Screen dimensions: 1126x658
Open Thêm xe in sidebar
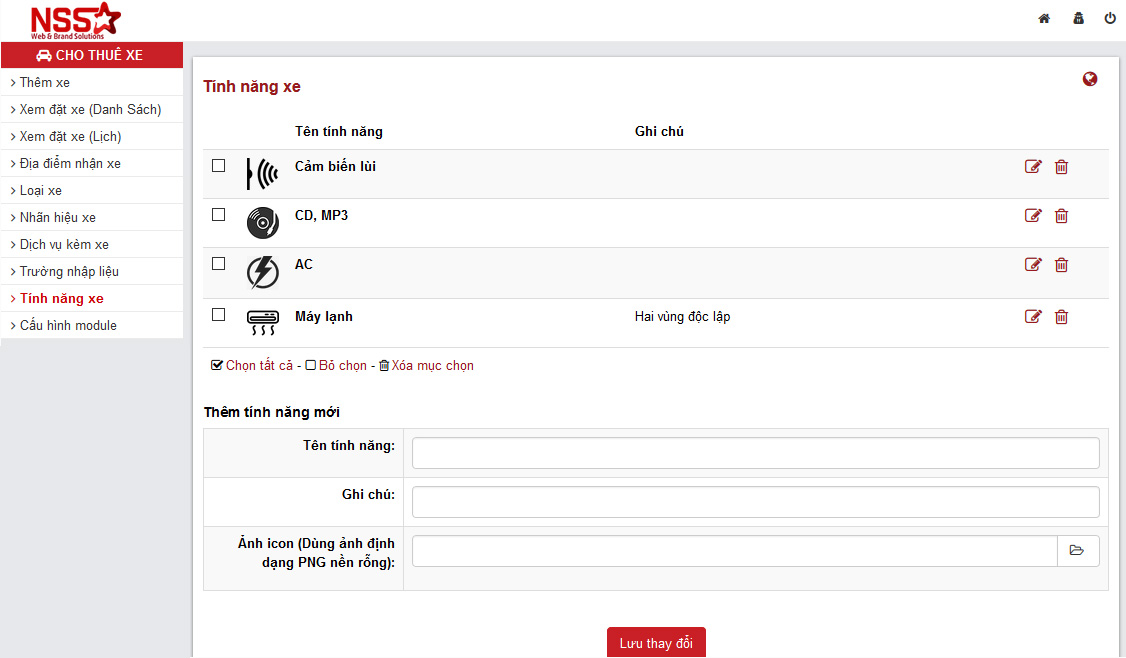45,82
